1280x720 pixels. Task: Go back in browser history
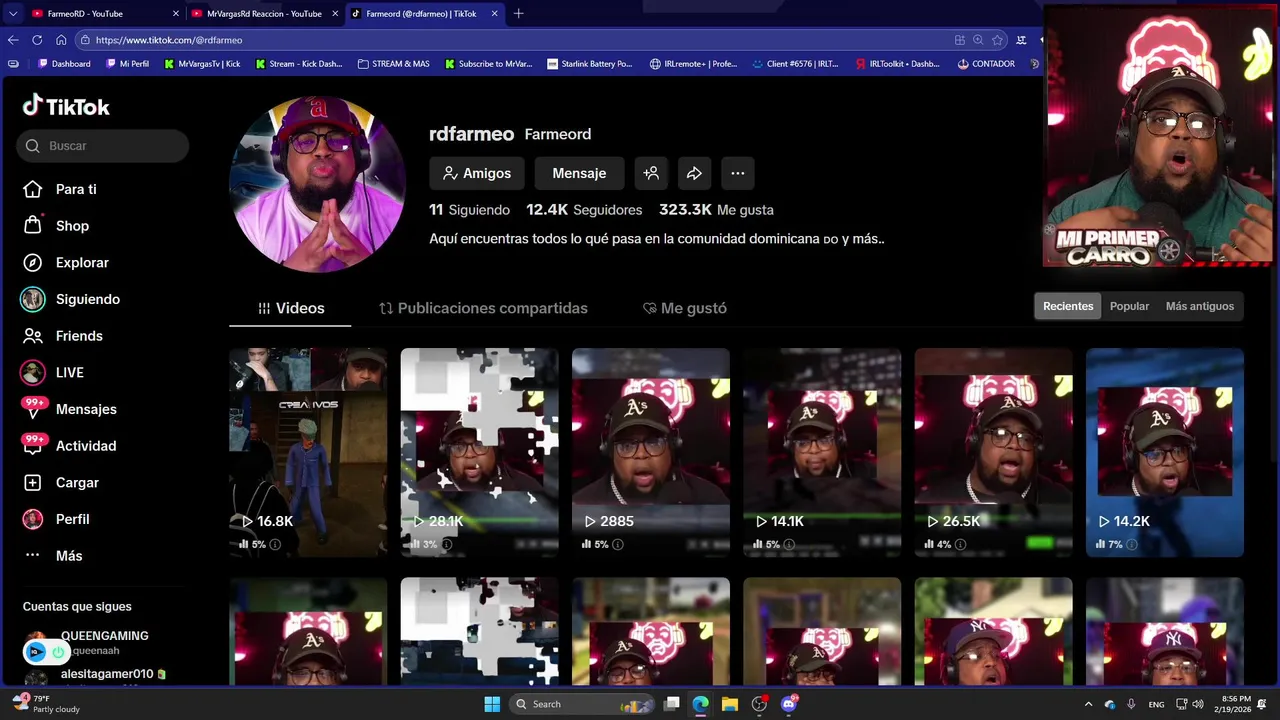tap(13, 40)
